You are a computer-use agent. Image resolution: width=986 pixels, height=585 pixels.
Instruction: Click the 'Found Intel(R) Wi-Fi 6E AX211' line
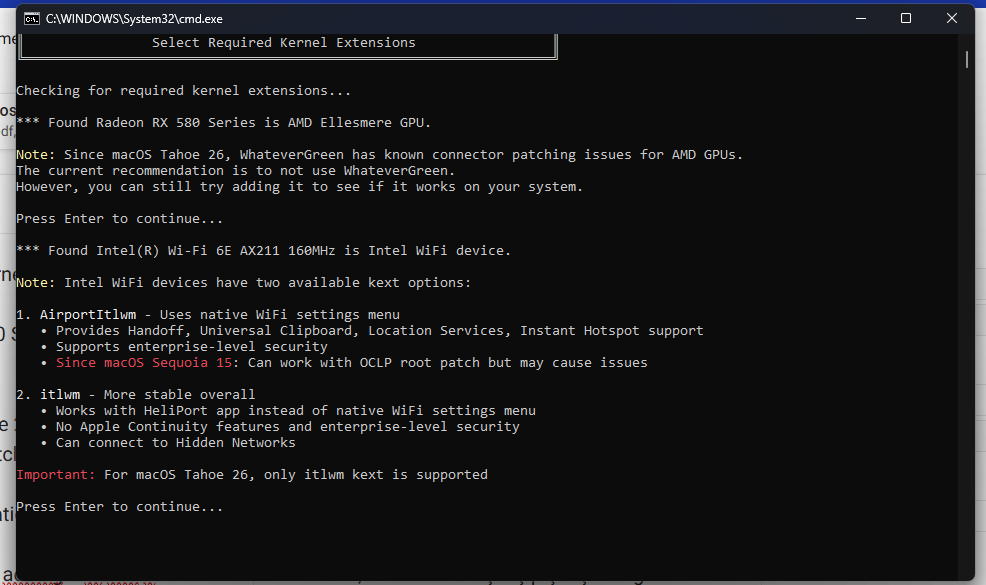264,251
